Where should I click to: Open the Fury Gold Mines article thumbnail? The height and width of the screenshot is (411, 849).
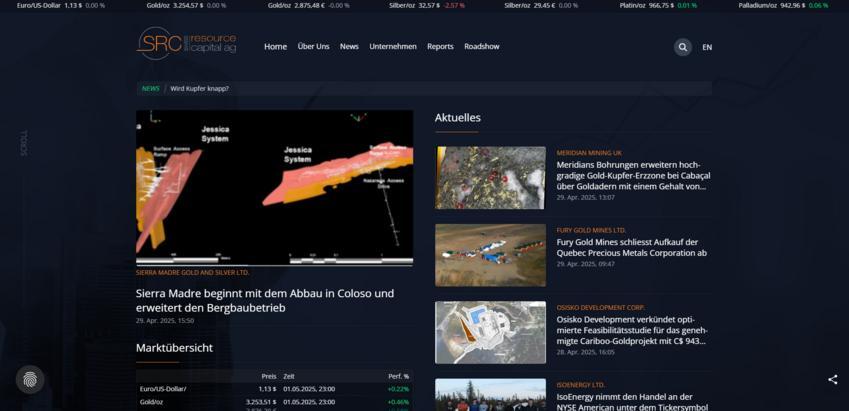coord(491,255)
